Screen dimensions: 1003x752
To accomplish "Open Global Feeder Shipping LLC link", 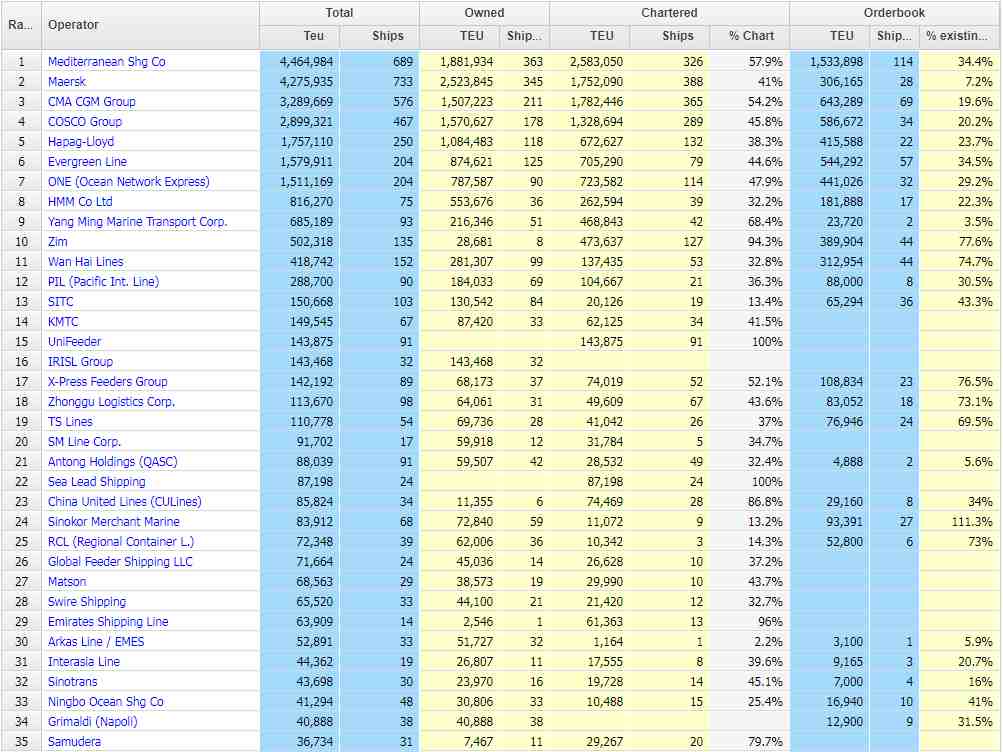I will point(120,561).
